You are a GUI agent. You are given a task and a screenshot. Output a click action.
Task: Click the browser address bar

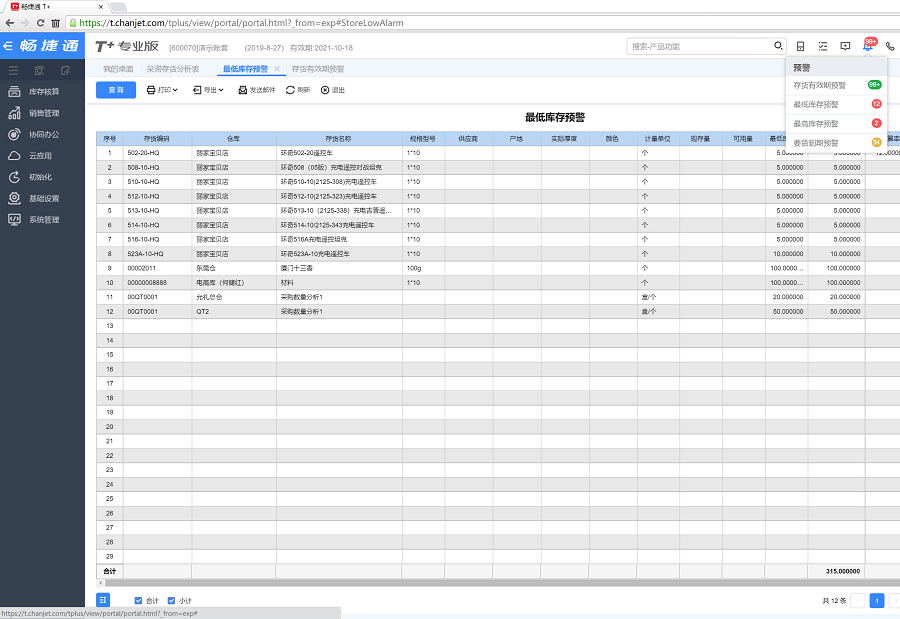[x=482, y=23]
